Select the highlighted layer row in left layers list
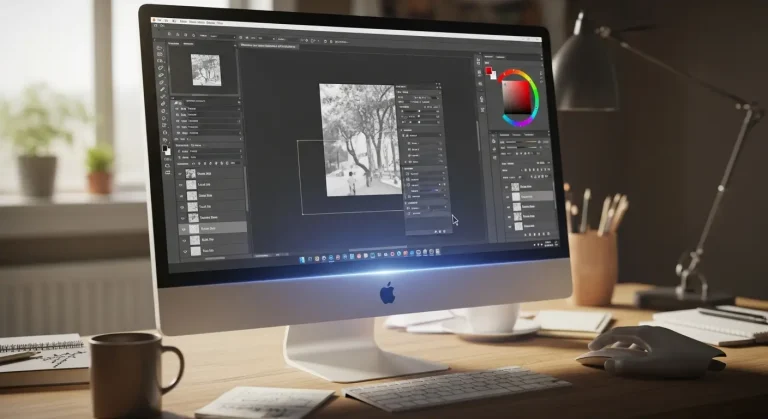Screen dimensions: 768x419 [213, 228]
